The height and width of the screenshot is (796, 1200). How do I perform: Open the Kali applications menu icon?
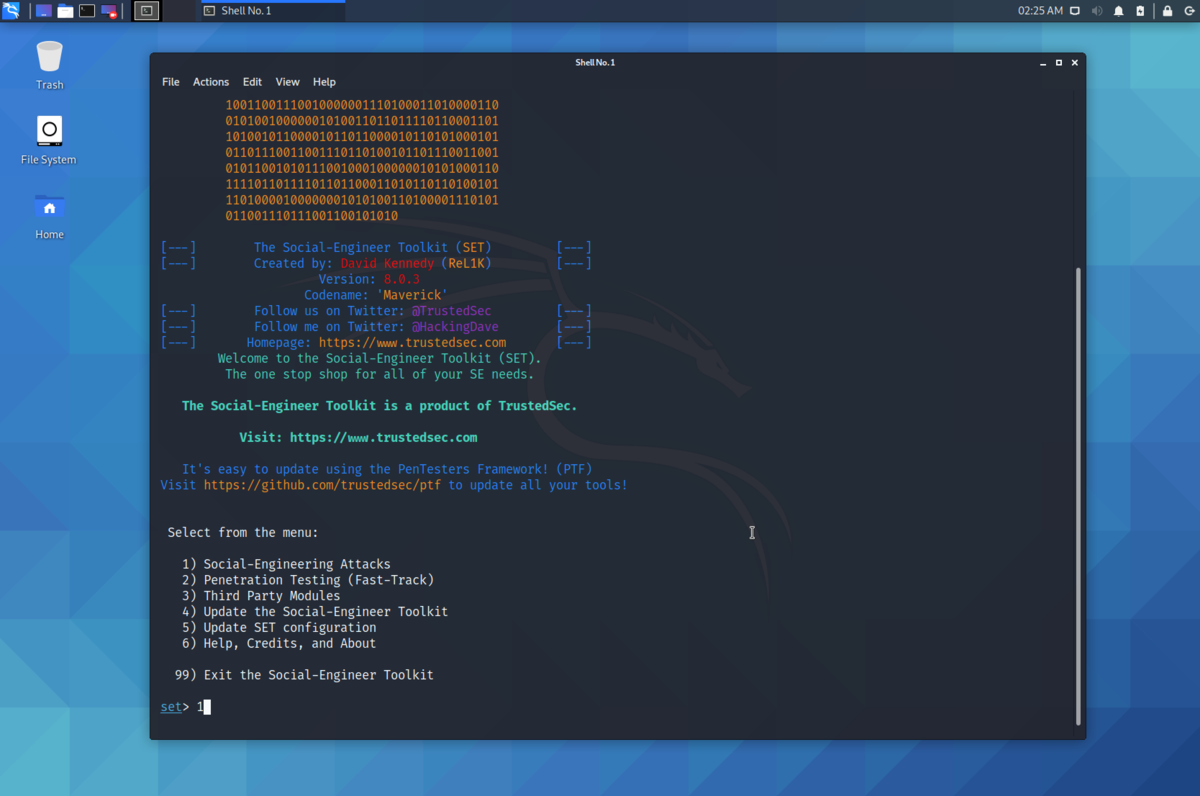pyautogui.click(x=11, y=11)
